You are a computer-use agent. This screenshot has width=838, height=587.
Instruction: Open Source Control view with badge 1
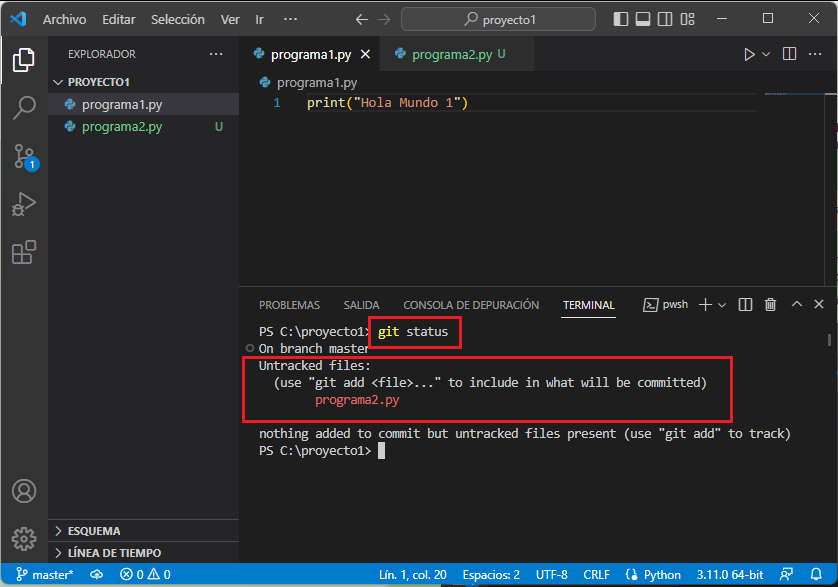click(24, 157)
